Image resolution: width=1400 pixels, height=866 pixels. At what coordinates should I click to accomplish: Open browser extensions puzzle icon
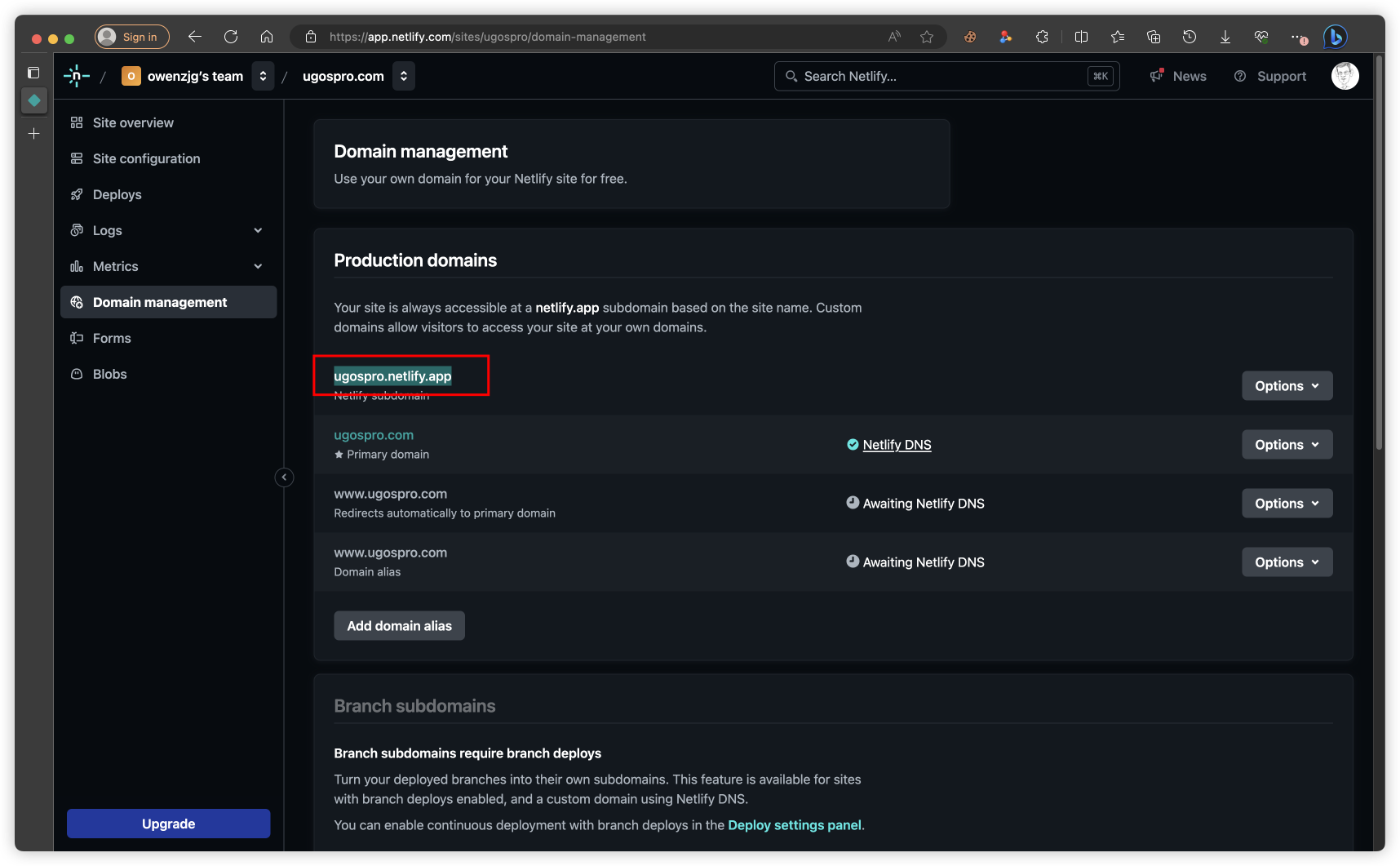(x=1042, y=37)
